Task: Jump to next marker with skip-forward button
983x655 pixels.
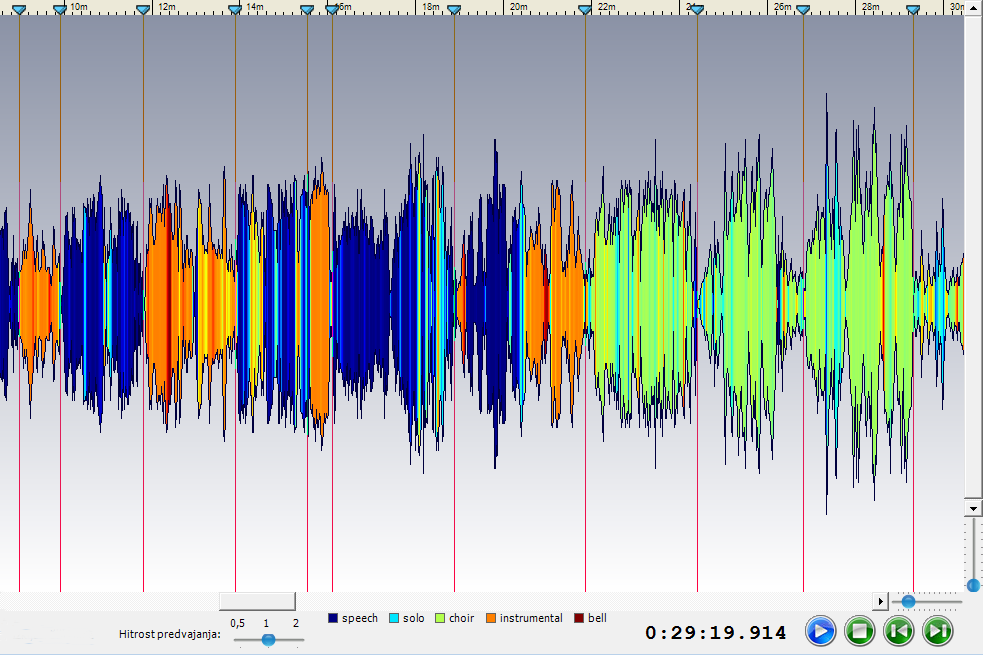Action: [x=938, y=631]
